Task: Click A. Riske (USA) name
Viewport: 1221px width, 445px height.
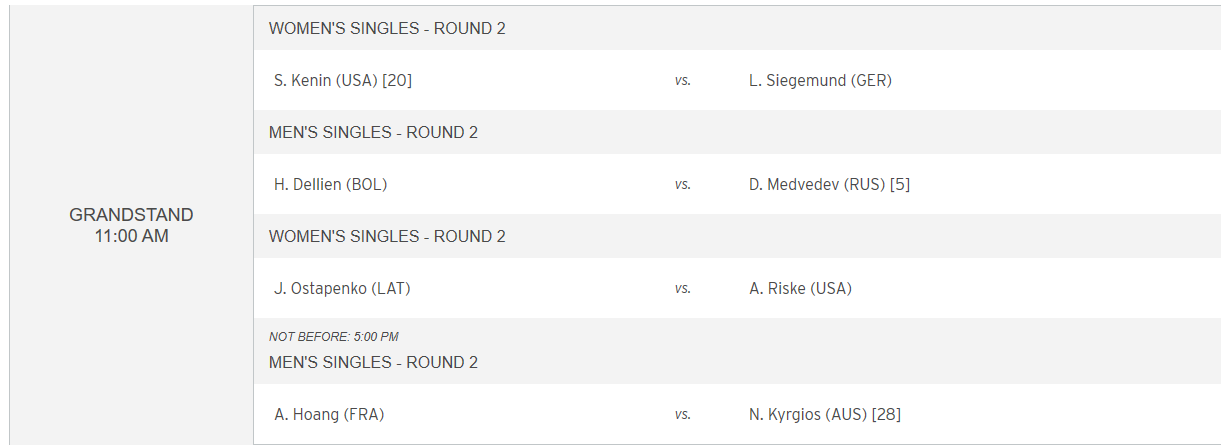Action: point(800,289)
